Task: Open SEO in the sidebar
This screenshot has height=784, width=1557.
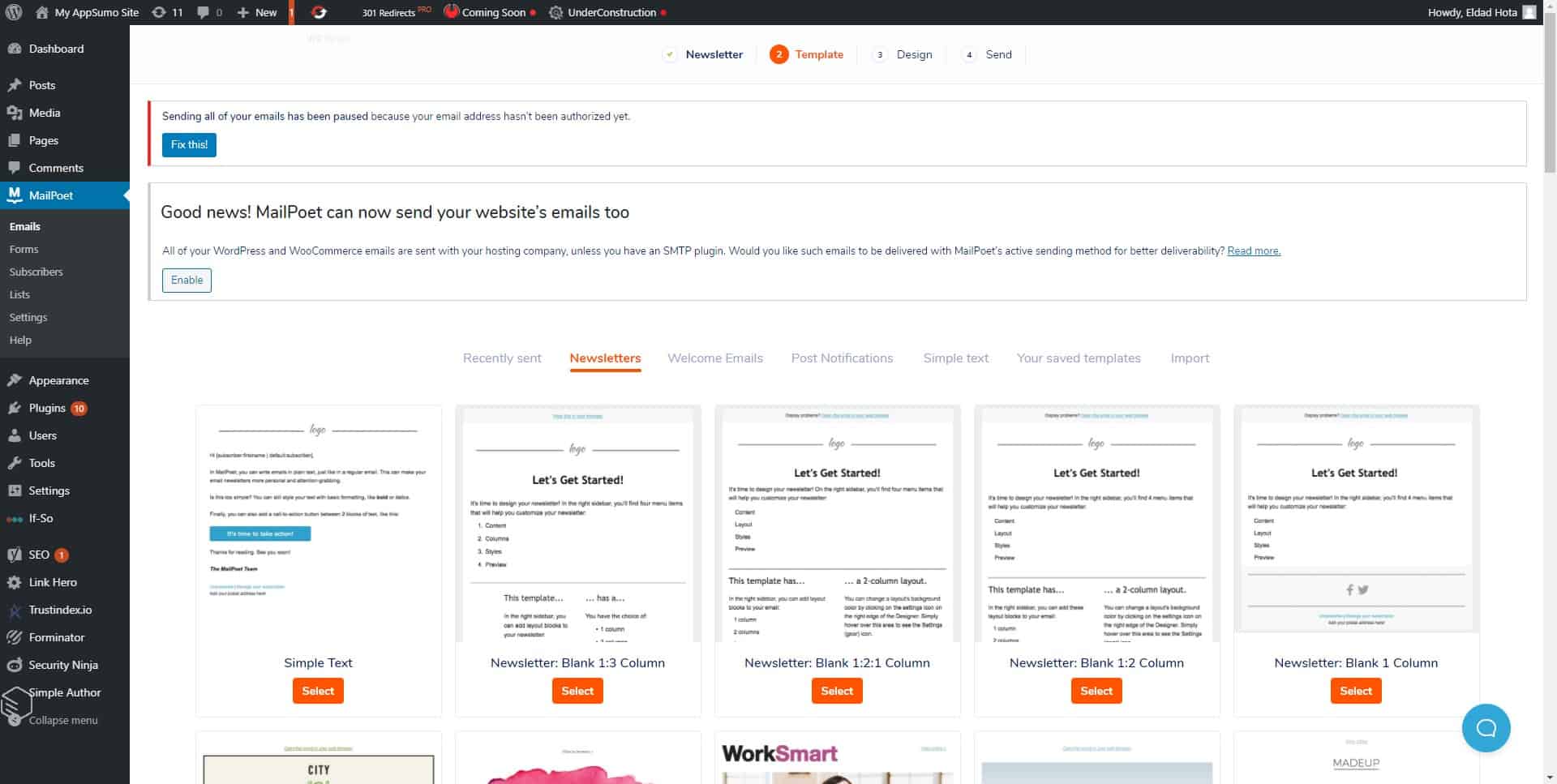Action: point(65,555)
